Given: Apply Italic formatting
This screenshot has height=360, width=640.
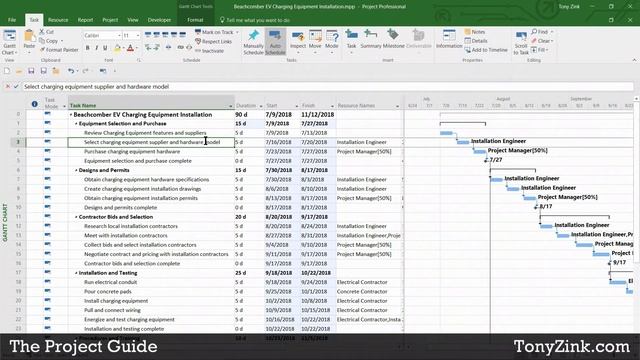Looking at the screenshot, I should [96, 48].
